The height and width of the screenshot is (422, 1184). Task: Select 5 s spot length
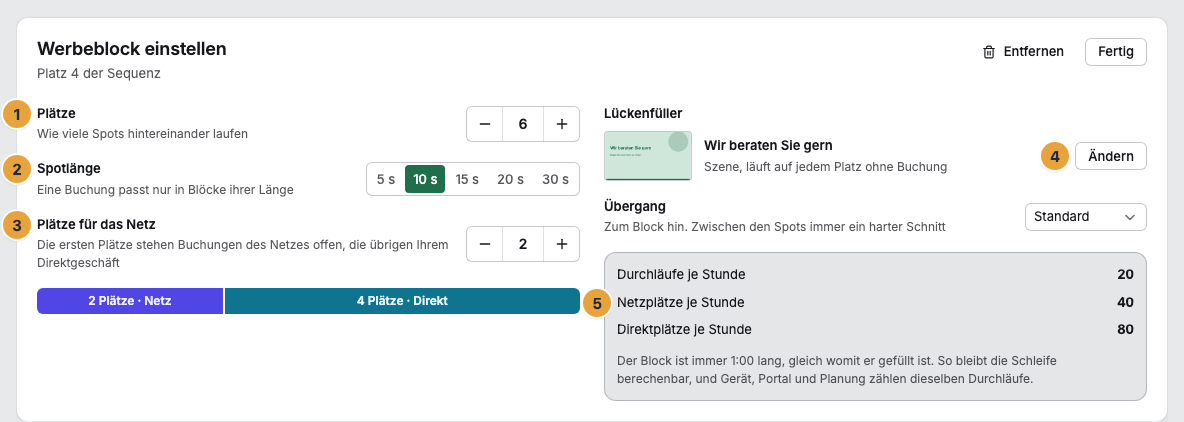[386, 179]
